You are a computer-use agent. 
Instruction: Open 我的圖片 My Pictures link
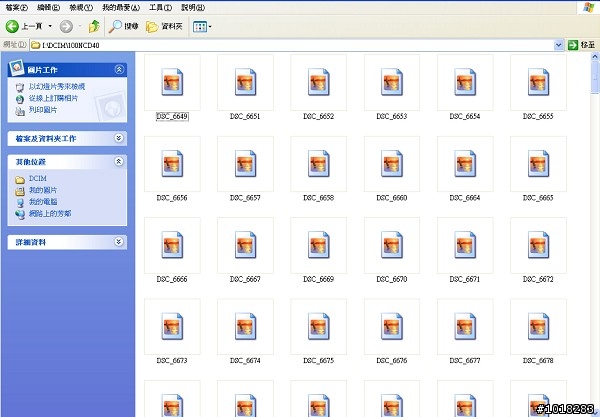(x=43, y=190)
